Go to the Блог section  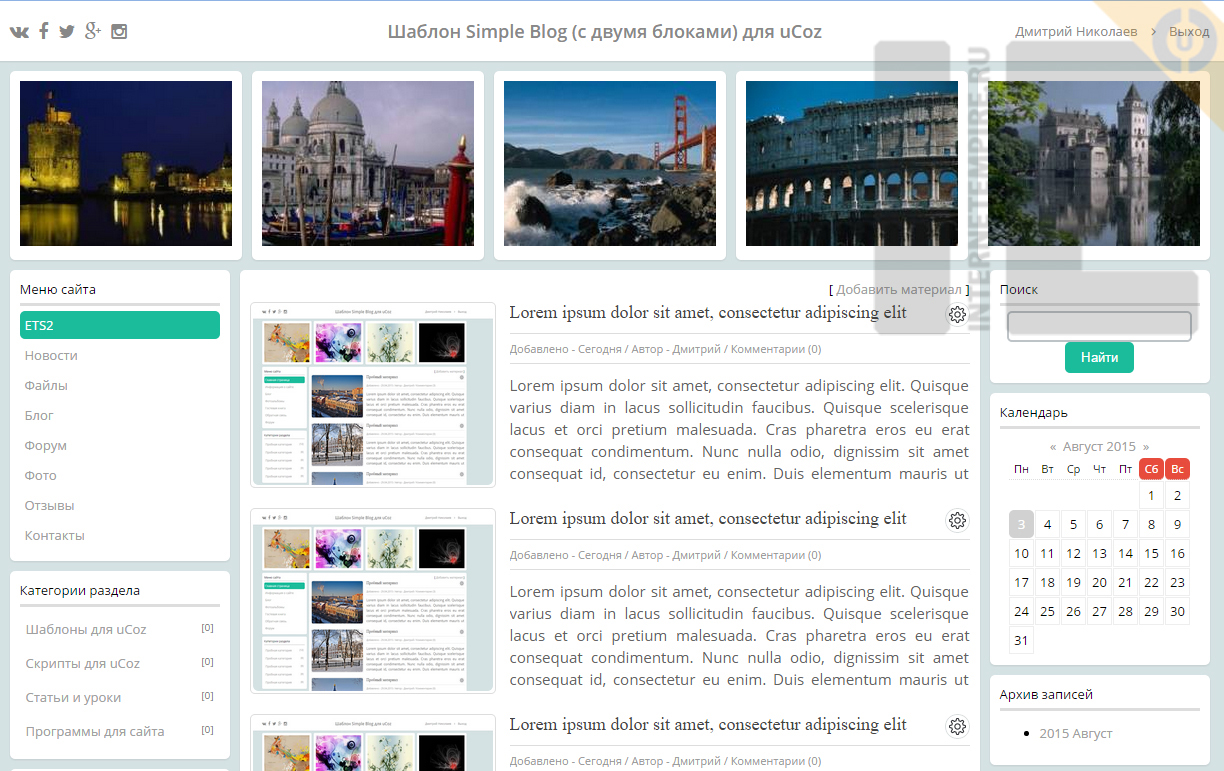39,415
